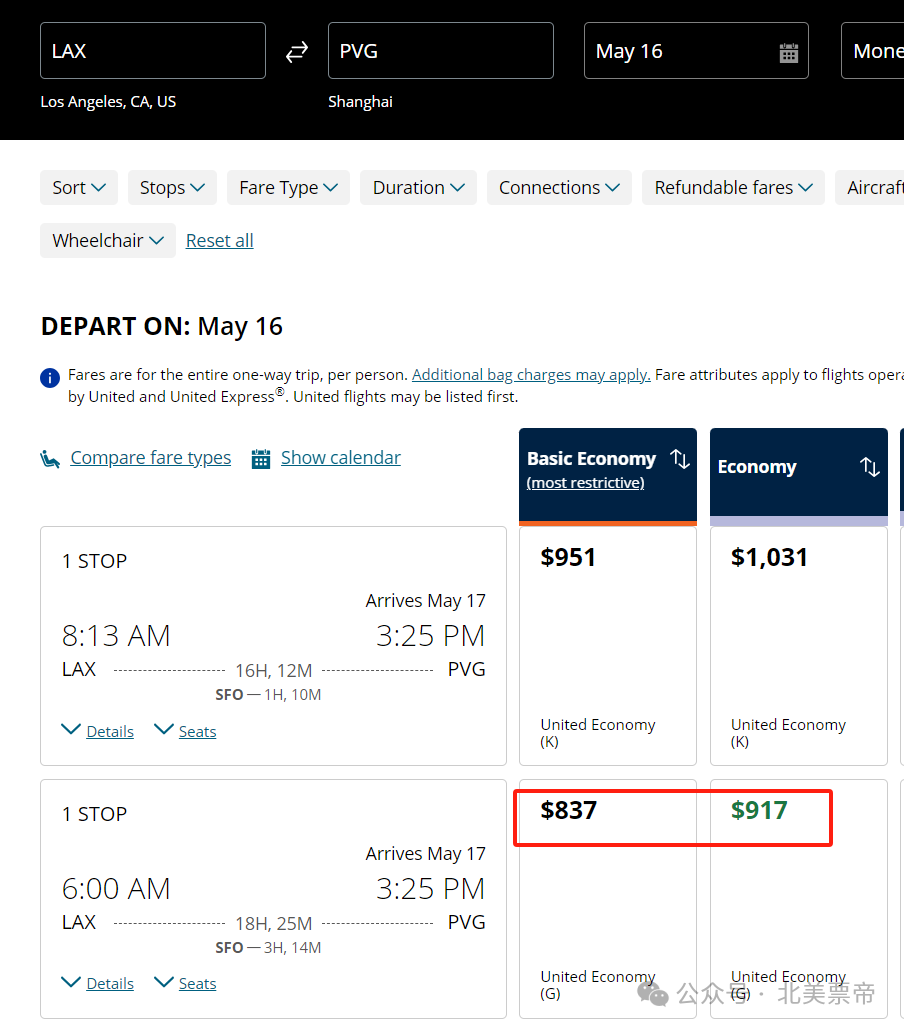This screenshot has height=1029, width=904.
Task: Open the Stops filter dropdown
Action: [172, 188]
